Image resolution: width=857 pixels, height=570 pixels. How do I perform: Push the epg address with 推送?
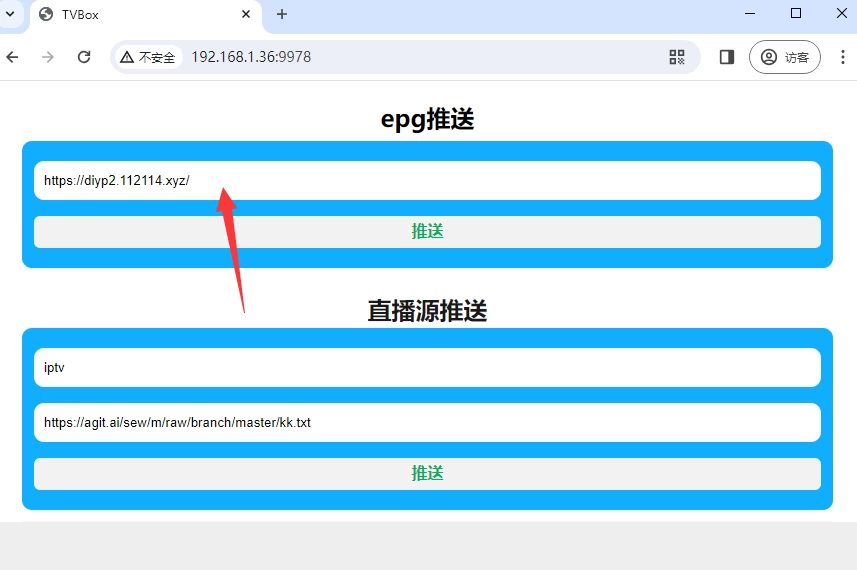tap(427, 232)
